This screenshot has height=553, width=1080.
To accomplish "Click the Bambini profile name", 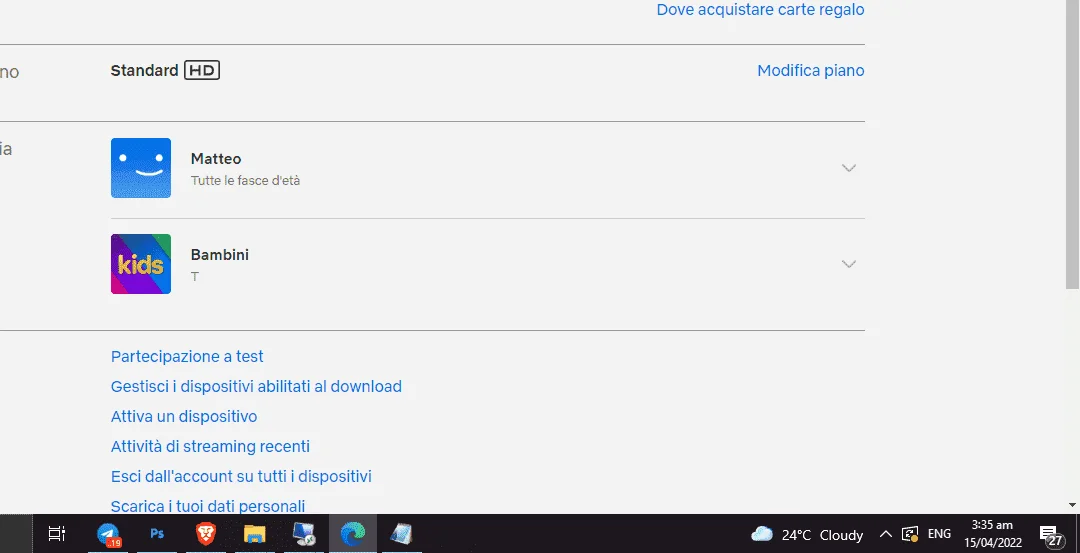I will tap(220, 254).
